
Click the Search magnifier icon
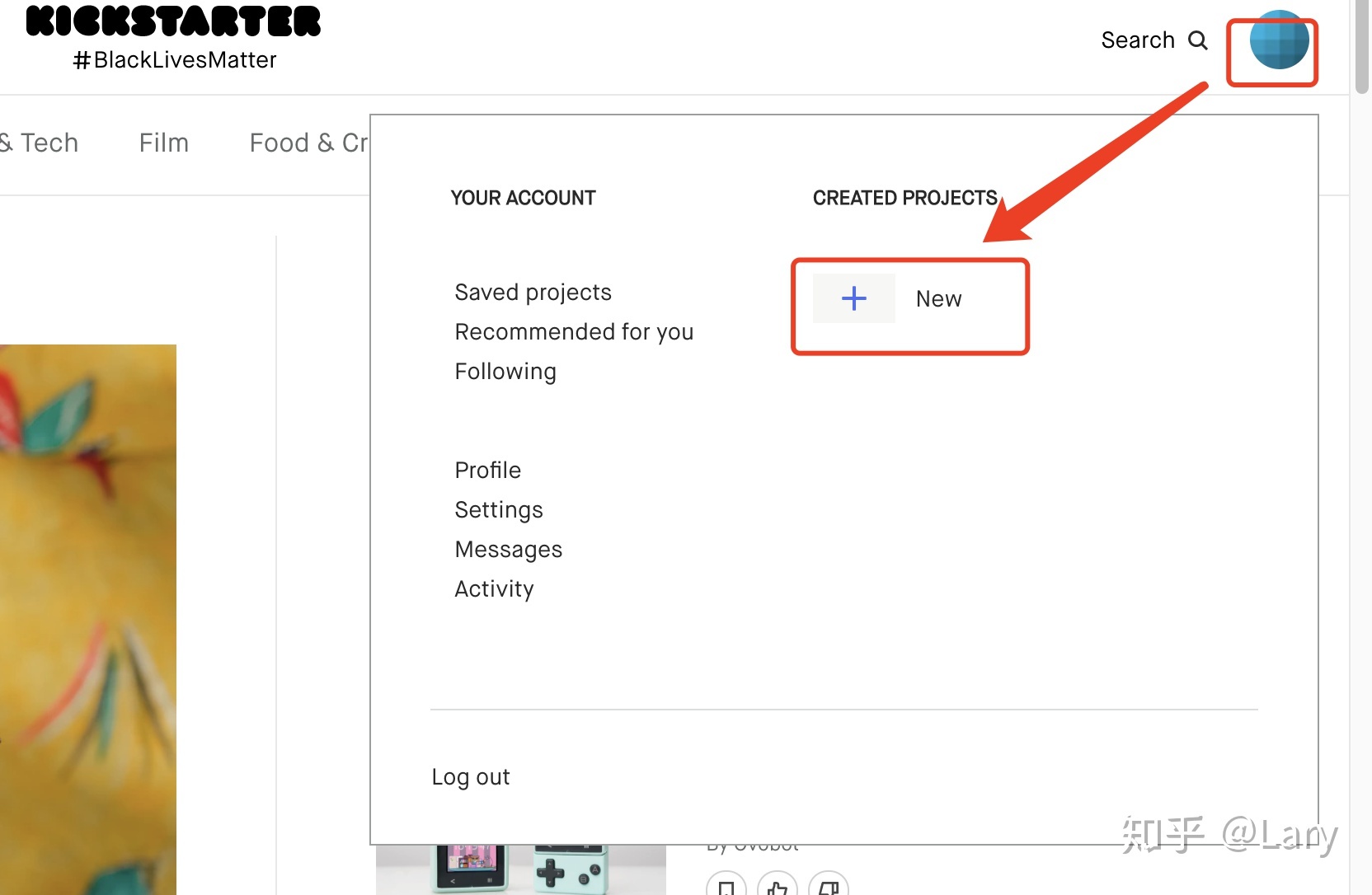(x=1197, y=40)
